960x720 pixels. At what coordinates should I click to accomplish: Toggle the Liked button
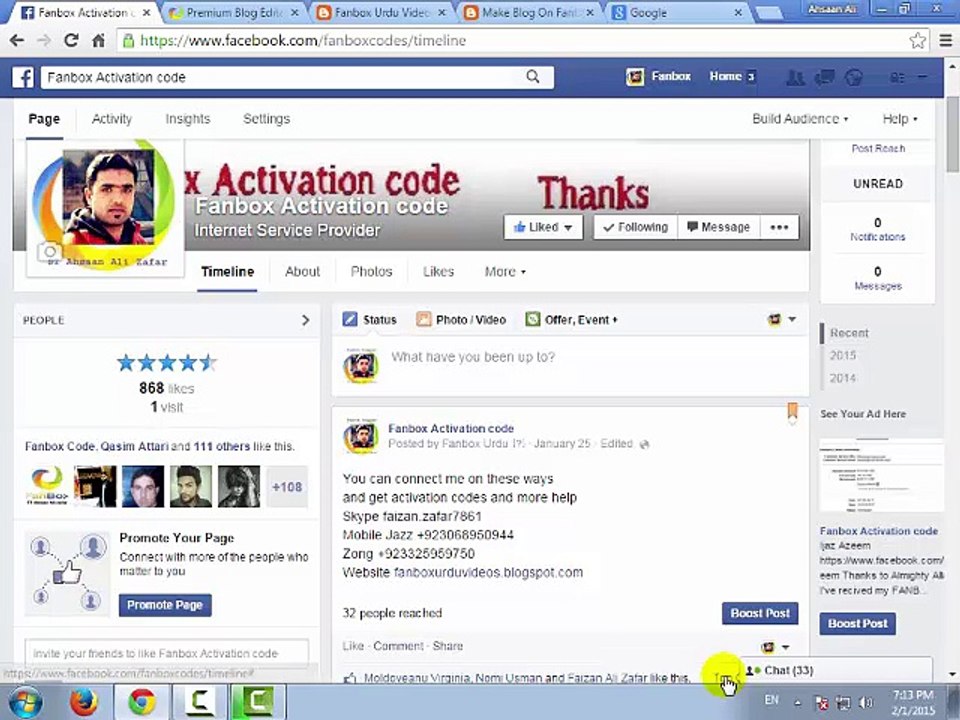[542, 227]
